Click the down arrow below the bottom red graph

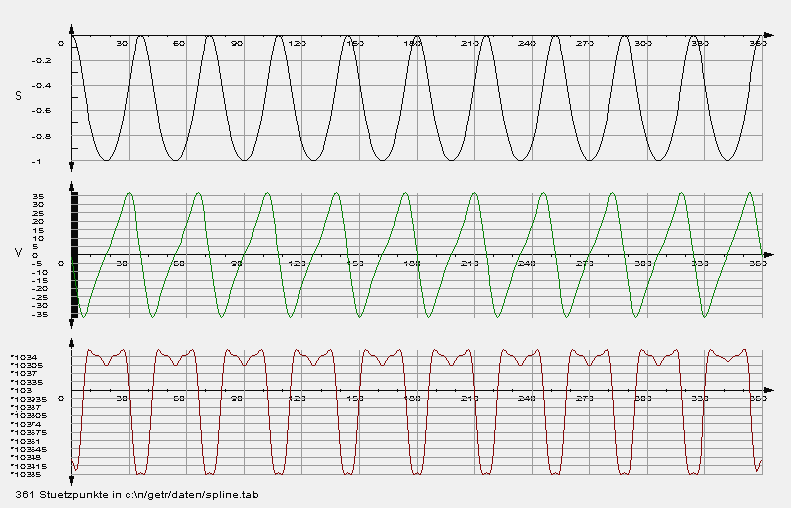click(x=72, y=481)
